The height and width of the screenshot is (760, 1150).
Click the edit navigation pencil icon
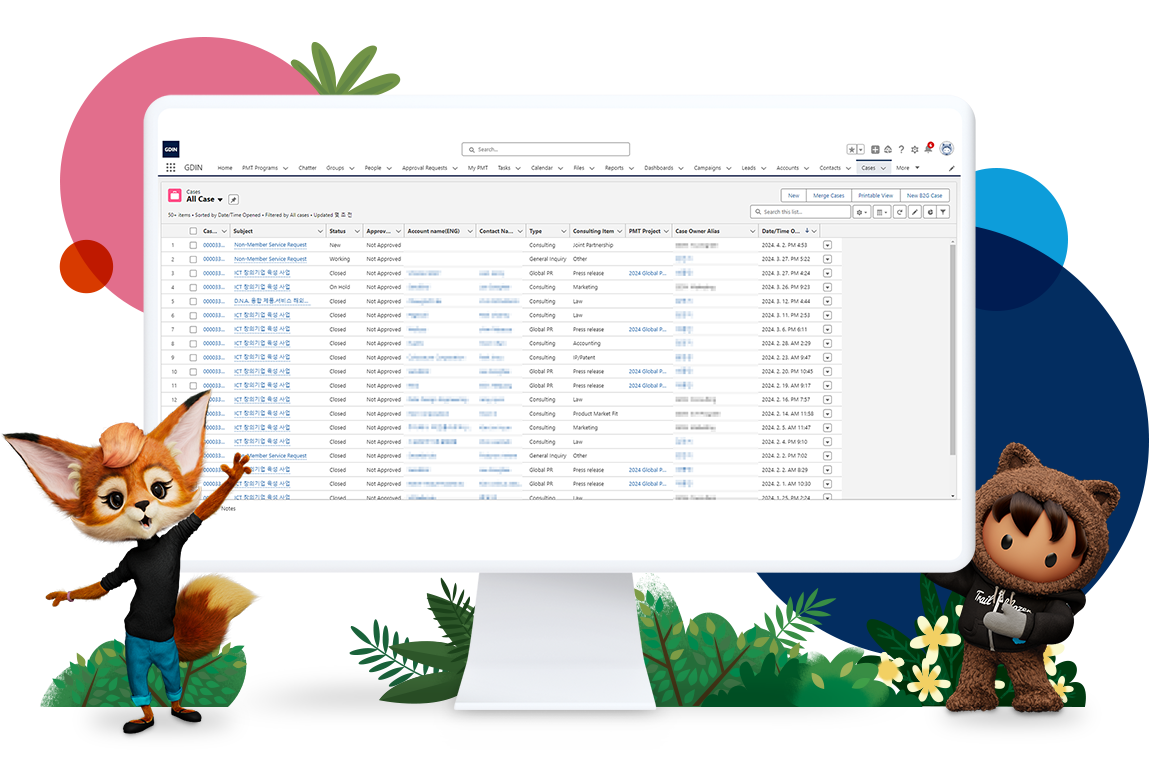(952, 168)
